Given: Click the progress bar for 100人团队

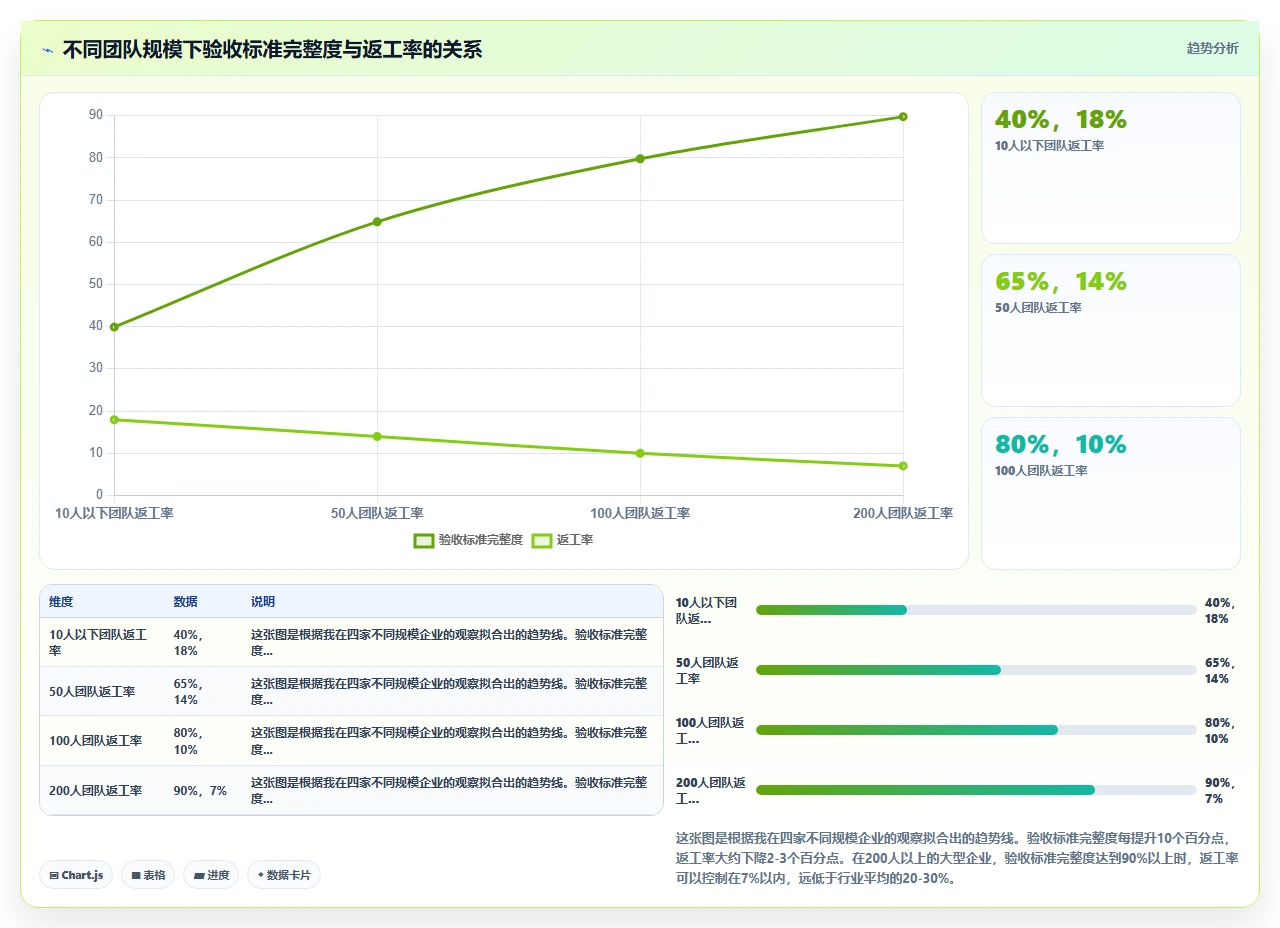Looking at the screenshot, I should coord(976,730).
